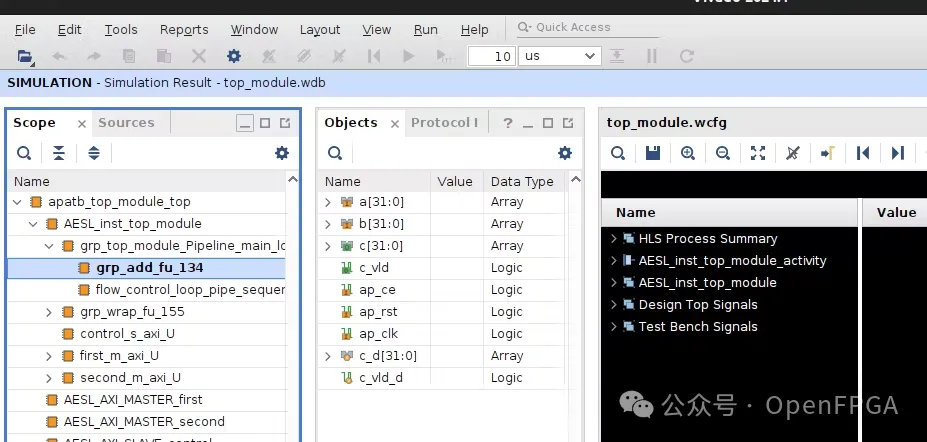Screen dimensions: 927x442
Task: Expand the HLS Process Summary group
Action: 614,239
